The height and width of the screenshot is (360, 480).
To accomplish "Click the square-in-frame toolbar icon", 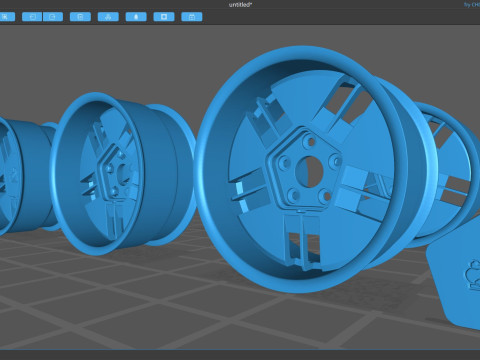I will click(164, 17).
